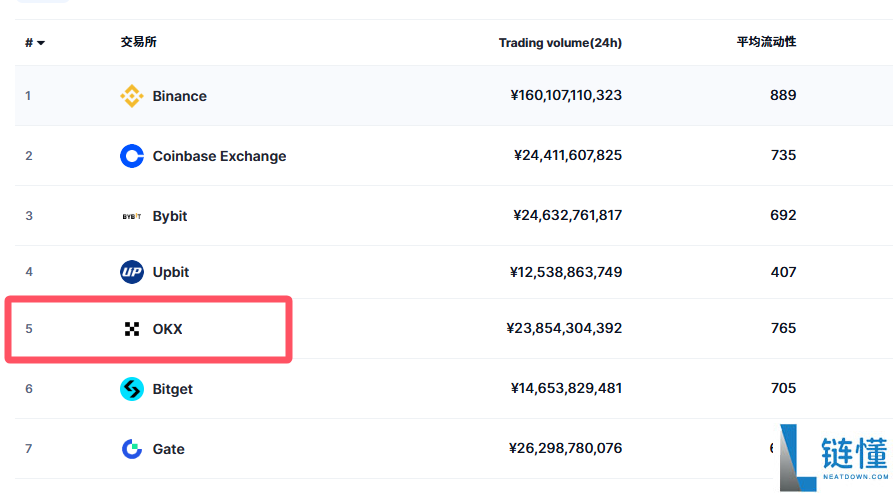This screenshot has height=493, width=893.
Task: Open the Gate exchange link
Action: pos(169,449)
